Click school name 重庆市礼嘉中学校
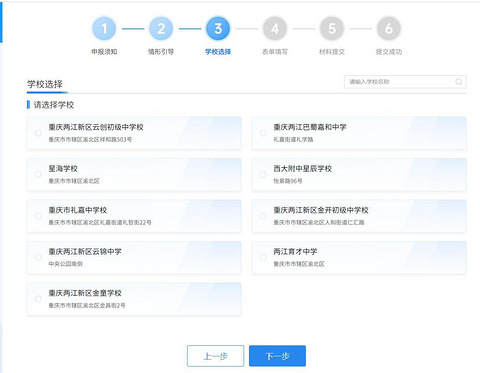 78,210
